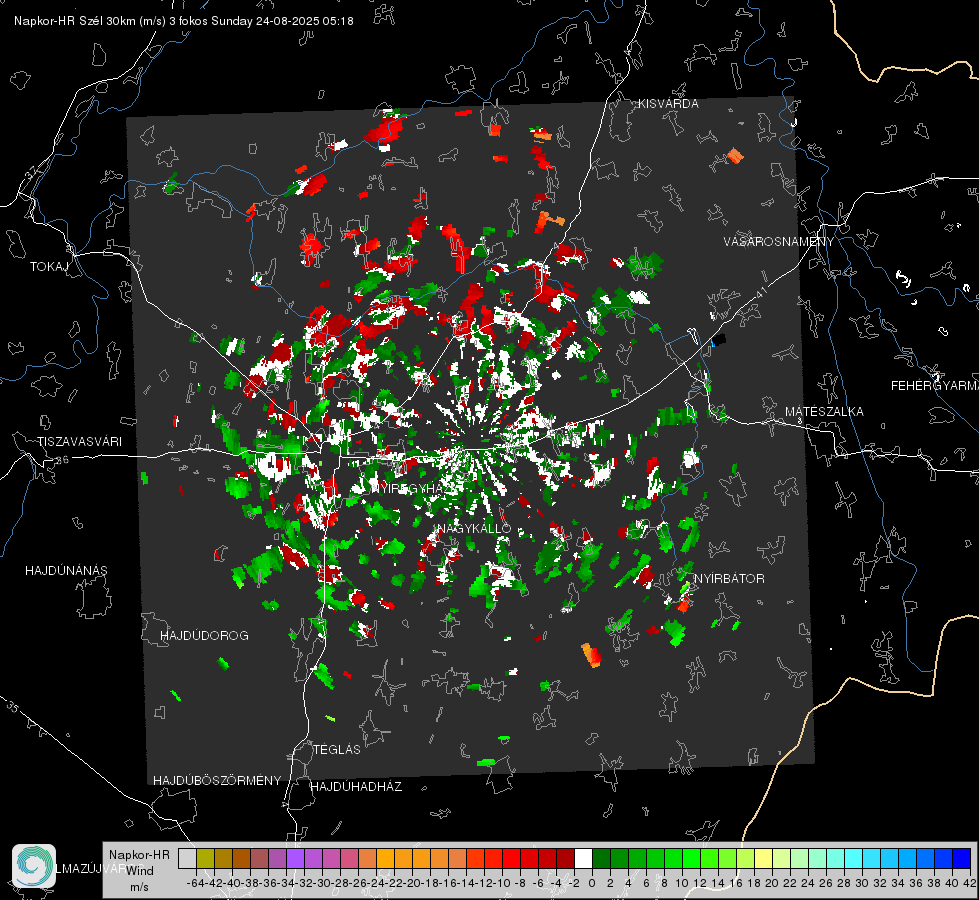Click the VÁSÁROSNAMÉNY city label

779,242
